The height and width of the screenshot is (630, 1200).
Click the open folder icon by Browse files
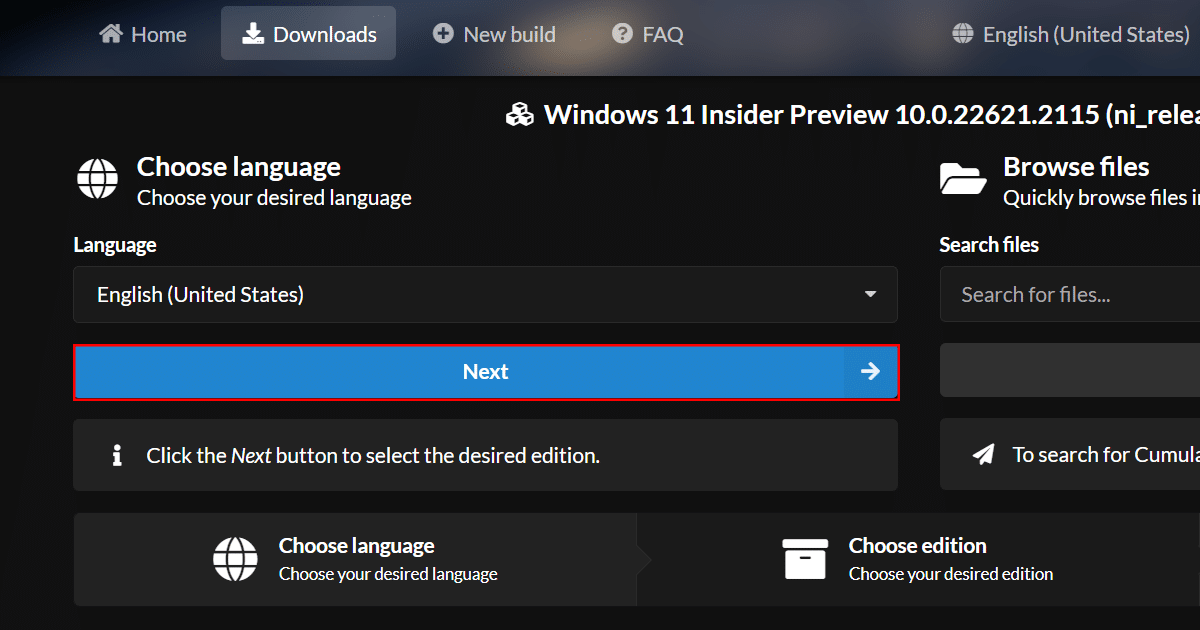963,180
